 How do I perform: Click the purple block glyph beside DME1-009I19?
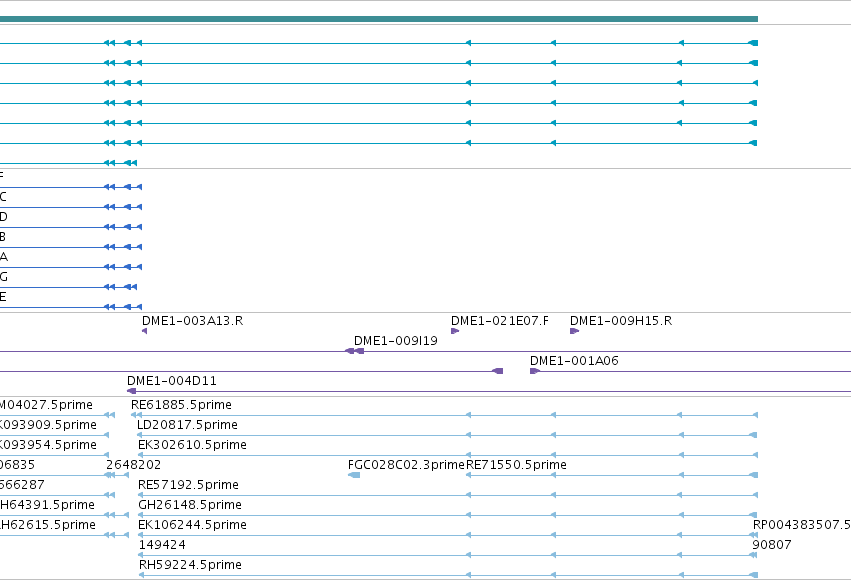click(354, 351)
